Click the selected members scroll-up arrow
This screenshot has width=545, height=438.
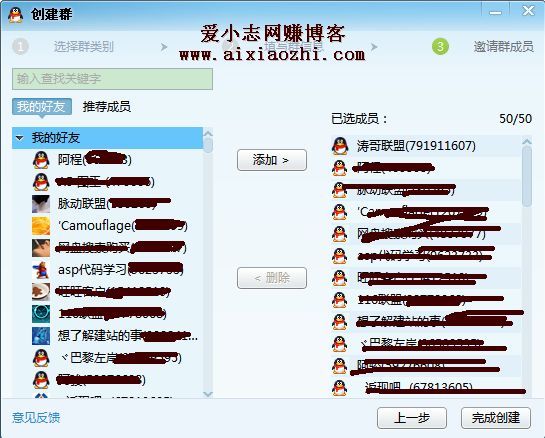[x=527, y=141]
